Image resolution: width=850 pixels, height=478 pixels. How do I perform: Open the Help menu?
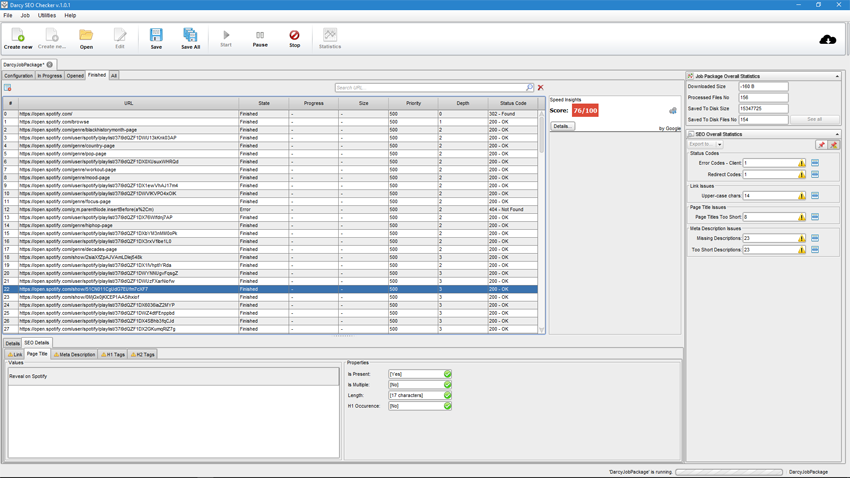(70, 15)
